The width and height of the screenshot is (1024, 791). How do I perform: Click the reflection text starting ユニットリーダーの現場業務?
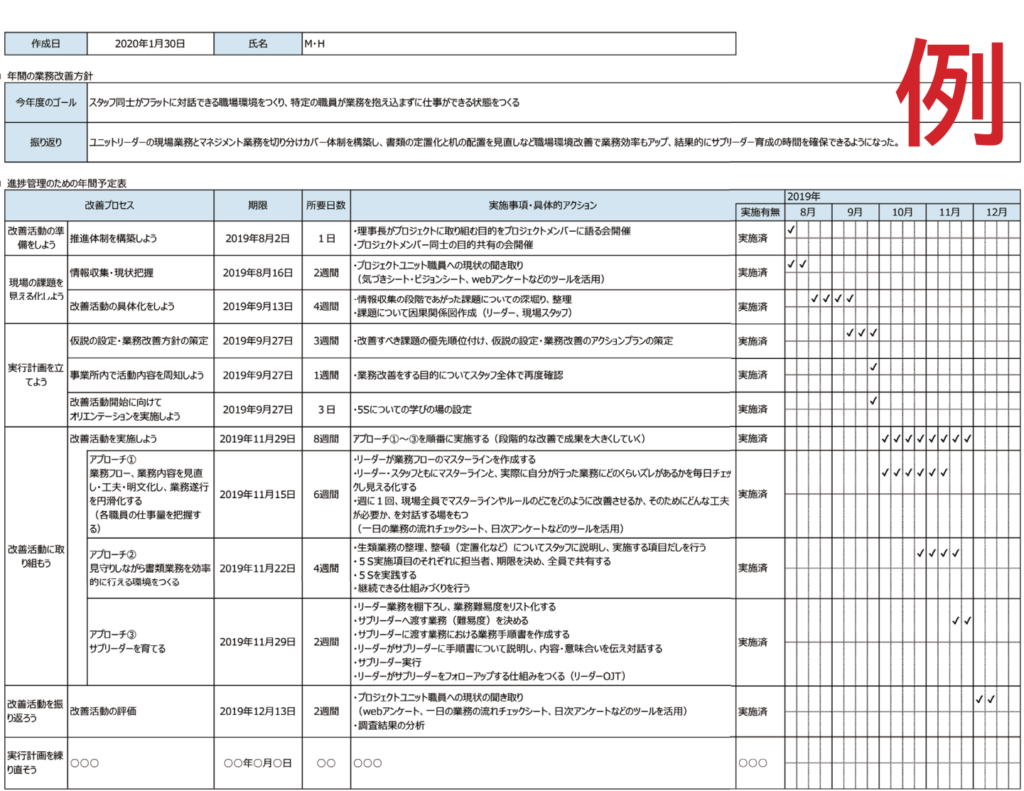(494, 142)
